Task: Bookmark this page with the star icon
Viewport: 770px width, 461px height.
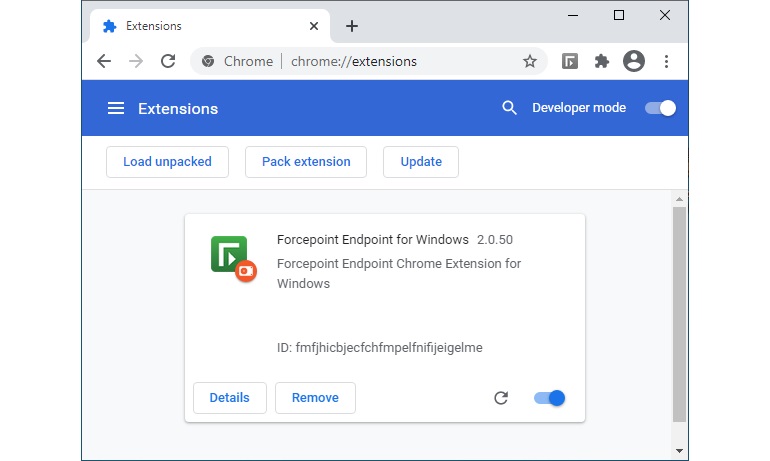Action: tap(530, 61)
